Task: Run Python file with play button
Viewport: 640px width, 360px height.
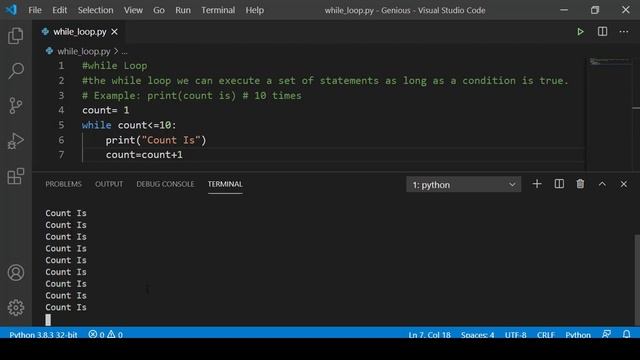Action: 580,32
